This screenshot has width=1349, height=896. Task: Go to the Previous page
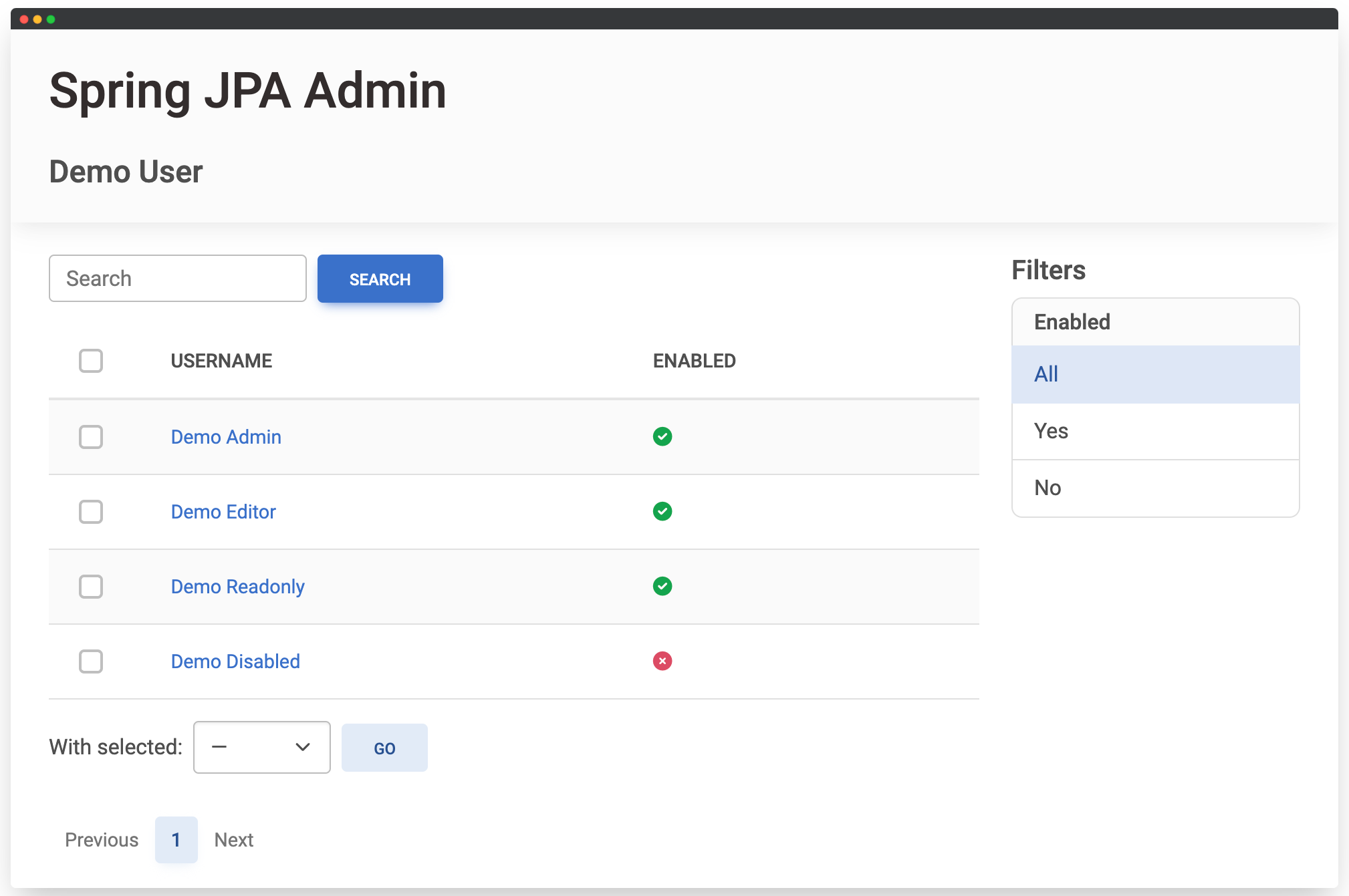[102, 840]
